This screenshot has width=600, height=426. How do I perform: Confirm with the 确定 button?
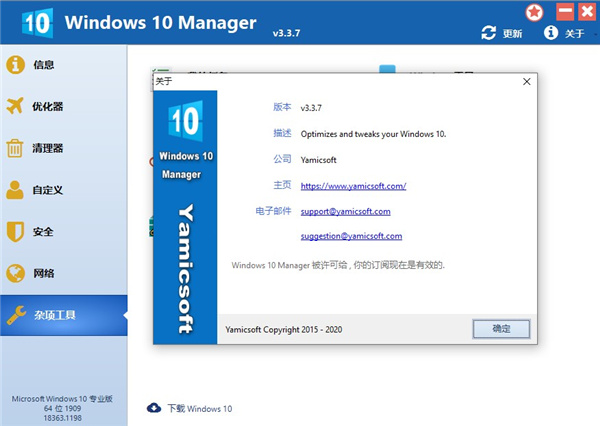tap(501, 329)
